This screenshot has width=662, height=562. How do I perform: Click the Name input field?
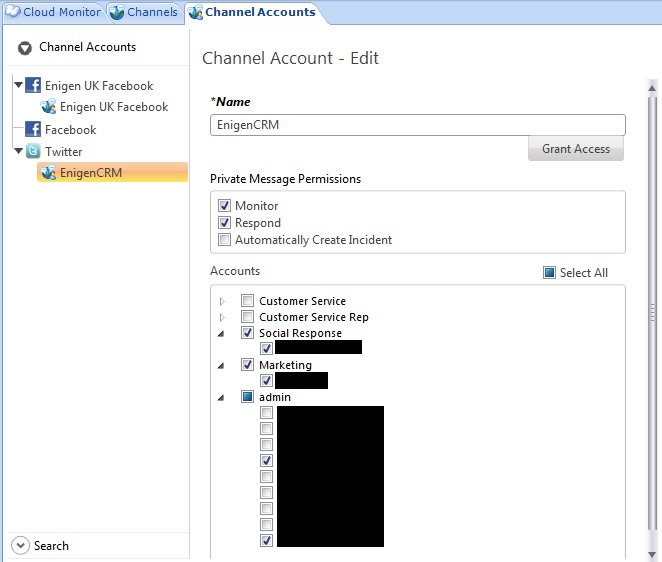(417, 125)
